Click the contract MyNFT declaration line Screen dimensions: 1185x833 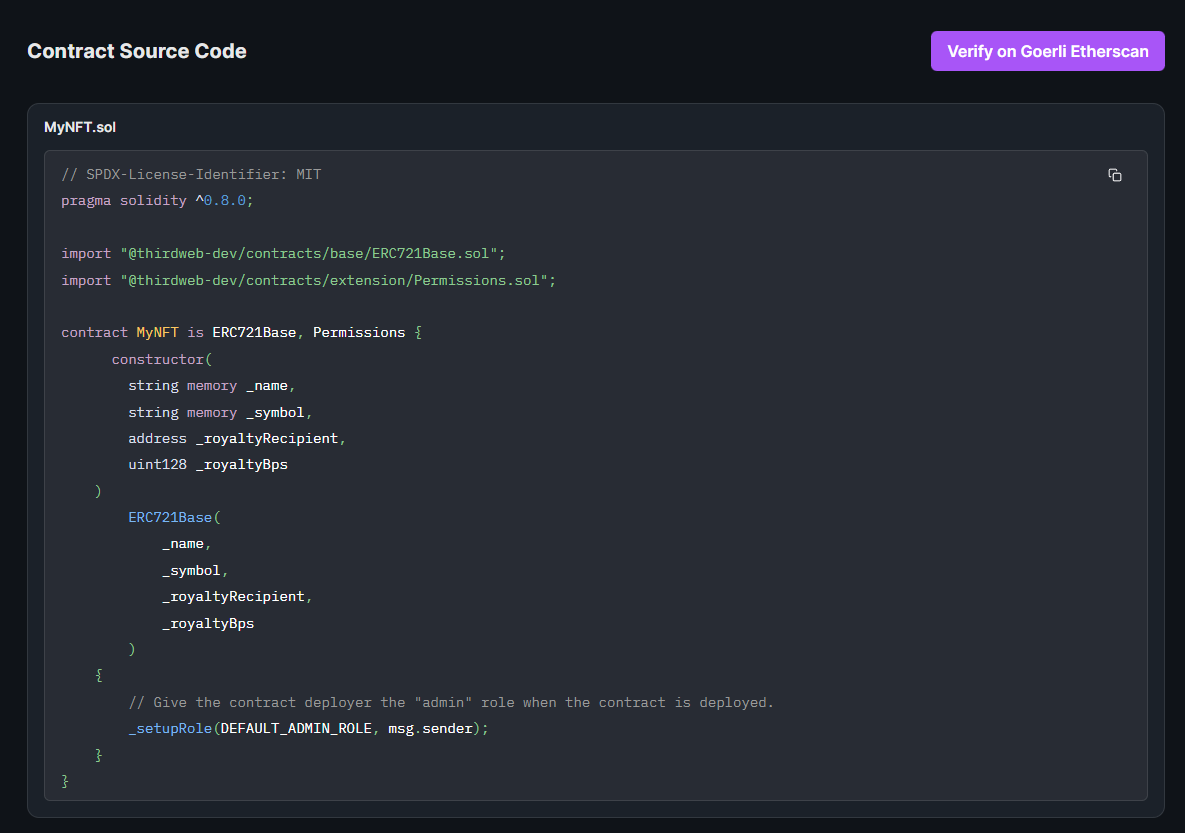coord(242,333)
